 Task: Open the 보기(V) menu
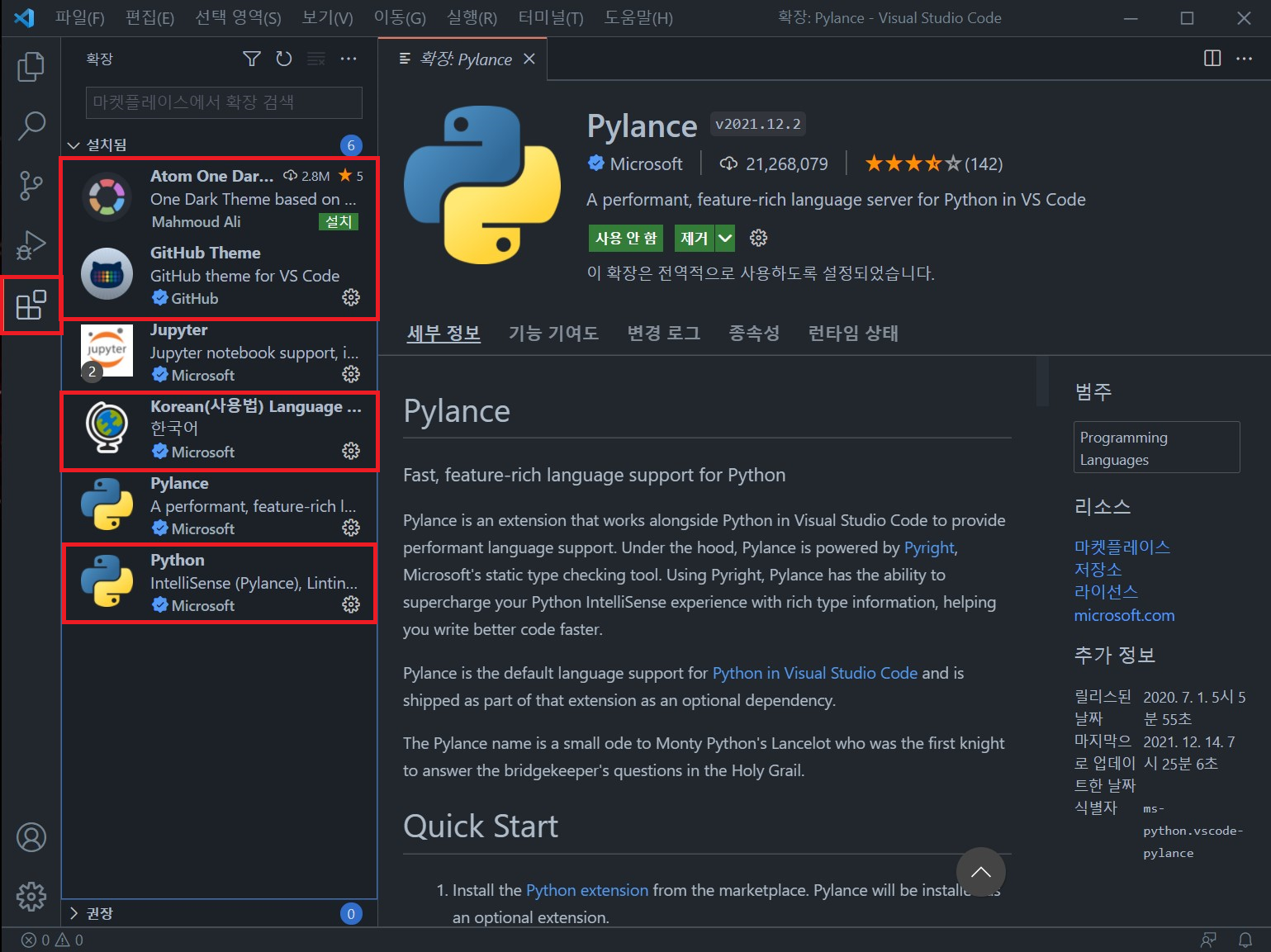[x=327, y=17]
